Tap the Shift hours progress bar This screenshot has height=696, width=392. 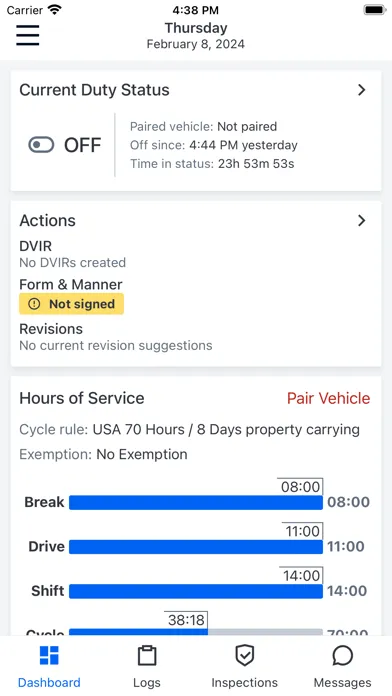pyautogui.click(x=196, y=591)
